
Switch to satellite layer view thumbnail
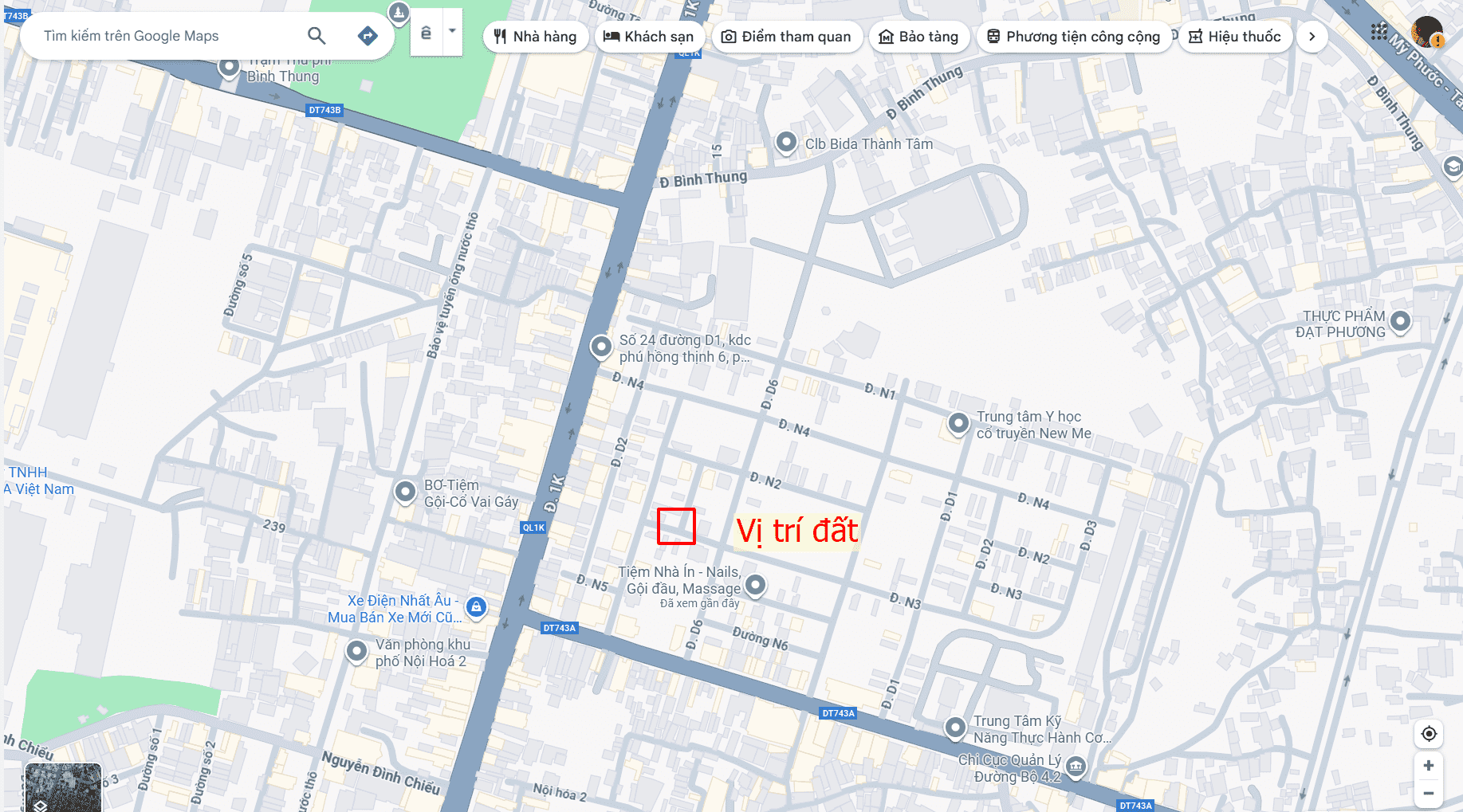pyautogui.click(x=63, y=787)
